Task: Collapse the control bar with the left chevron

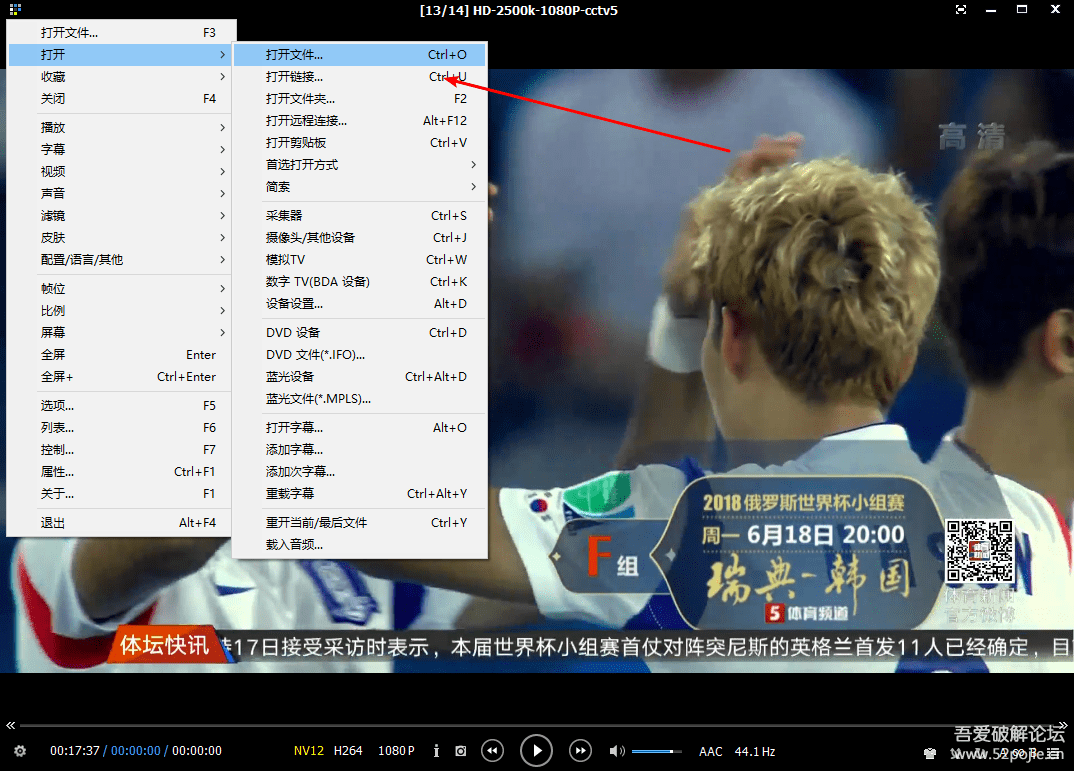Action: [10, 726]
